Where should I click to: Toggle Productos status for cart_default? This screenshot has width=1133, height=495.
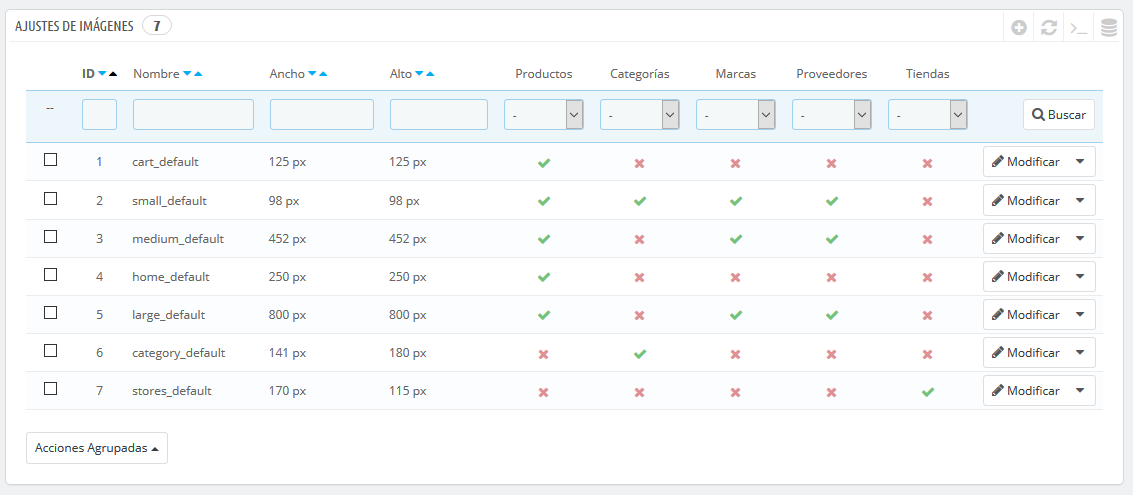pyautogui.click(x=544, y=163)
